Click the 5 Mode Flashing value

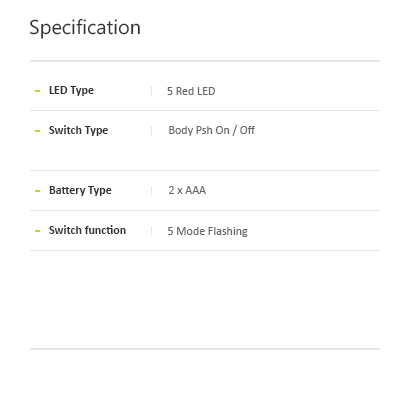coord(207,231)
